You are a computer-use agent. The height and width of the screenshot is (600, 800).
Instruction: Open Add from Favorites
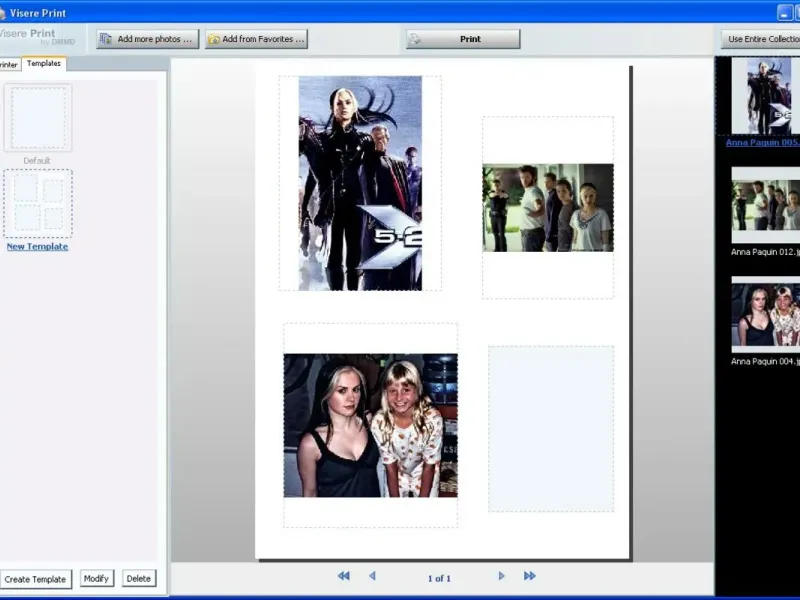click(257, 39)
